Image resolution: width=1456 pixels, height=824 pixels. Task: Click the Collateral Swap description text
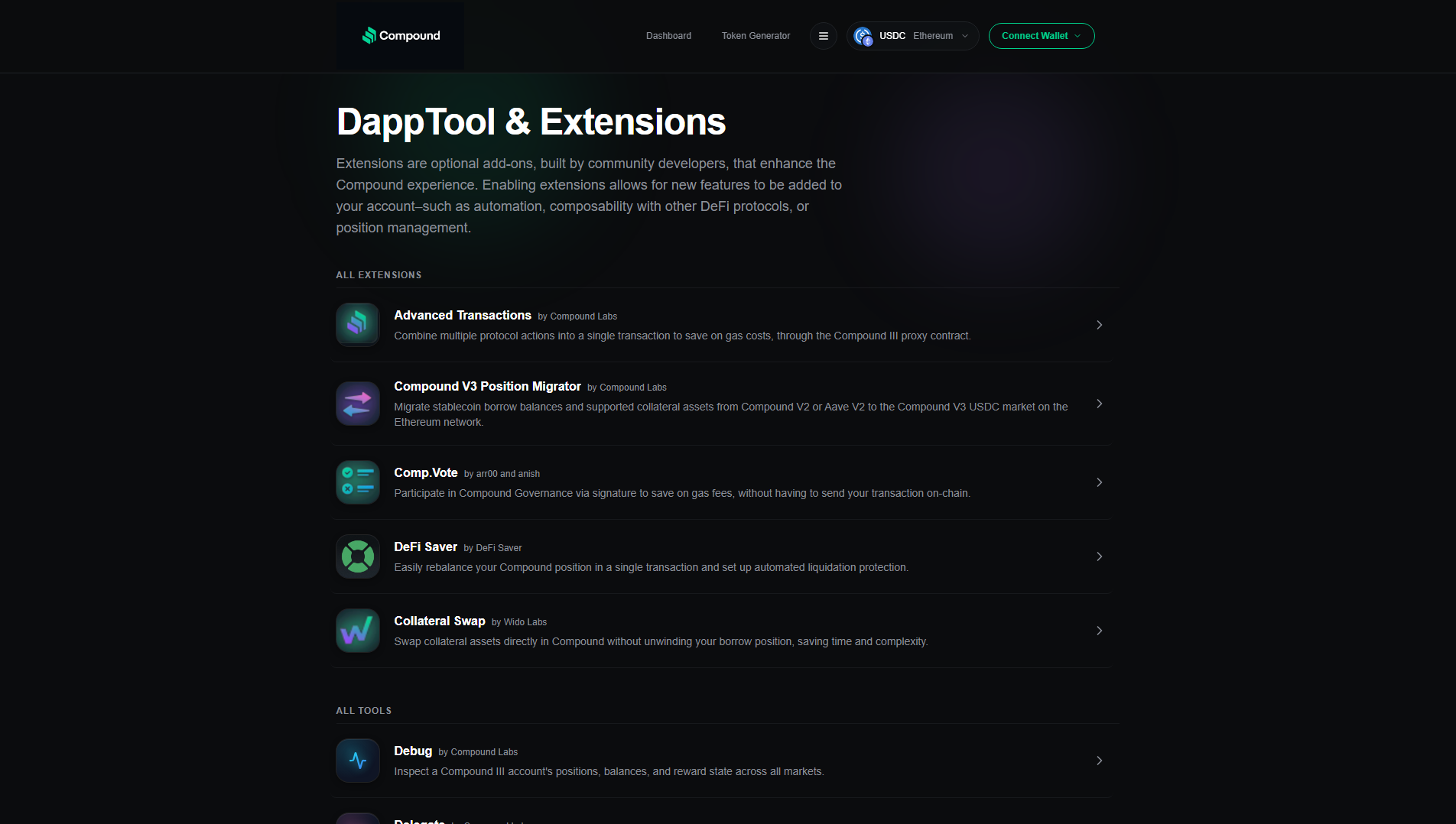click(661, 641)
